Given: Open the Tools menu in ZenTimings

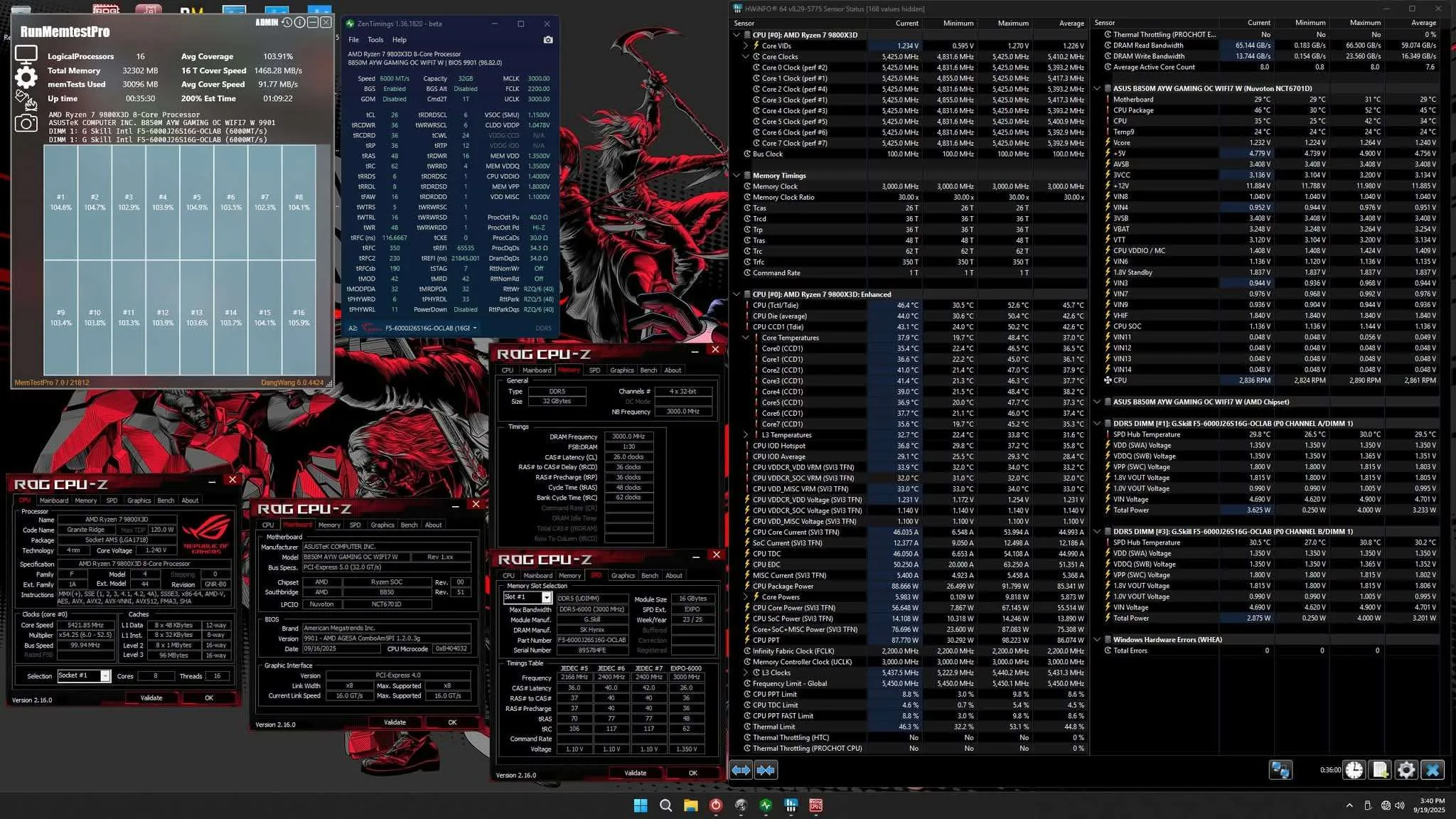Looking at the screenshot, I should coord(375,40).
